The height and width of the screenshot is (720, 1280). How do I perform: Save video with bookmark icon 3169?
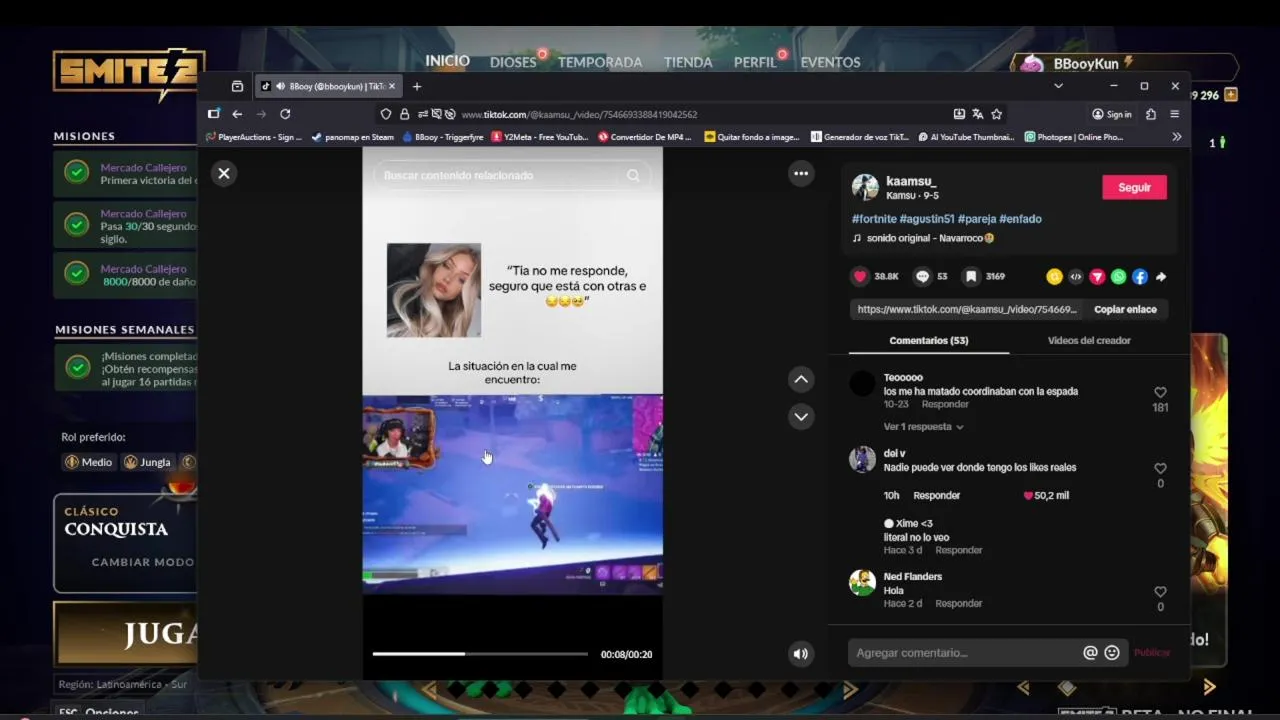pyautogui.click(x=971, y=276)
